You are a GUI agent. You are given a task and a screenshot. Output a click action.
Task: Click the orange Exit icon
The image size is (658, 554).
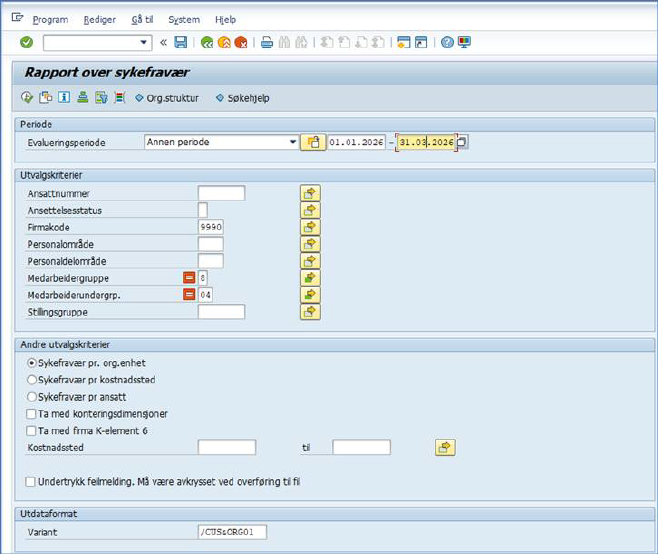point(224,42)
